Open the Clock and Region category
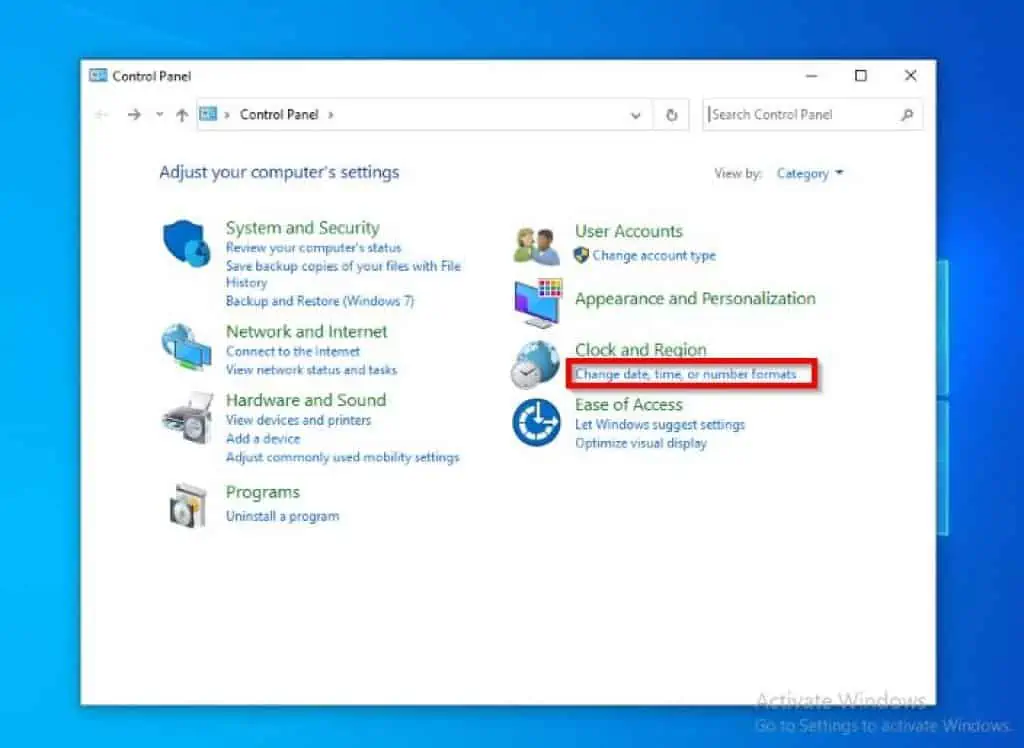The width and height of the screenshot is (1024, 748). pyautogui.click(x=641, y=350)
